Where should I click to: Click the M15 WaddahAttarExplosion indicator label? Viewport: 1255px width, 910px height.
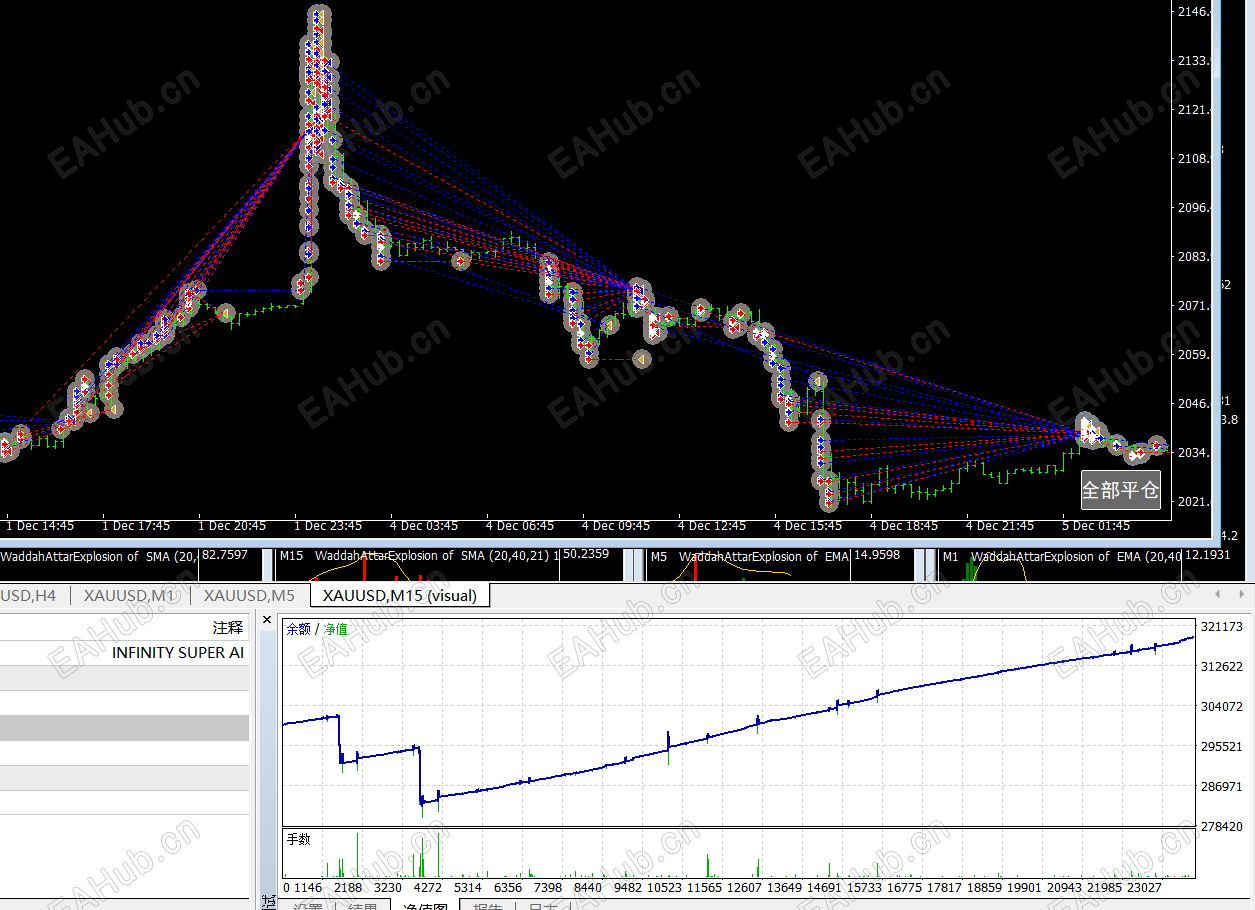click(418, 555)
